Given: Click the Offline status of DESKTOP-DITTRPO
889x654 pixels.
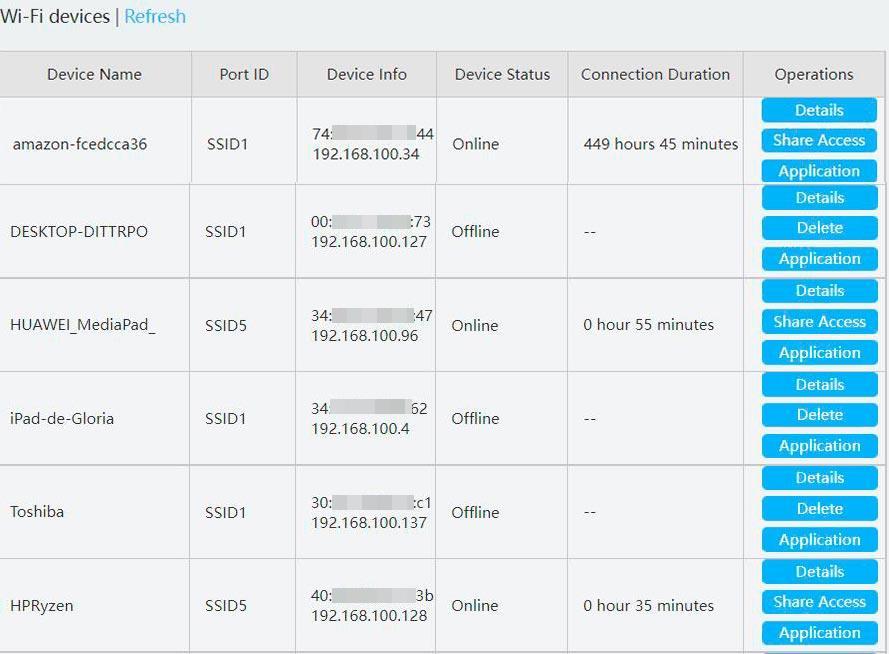Looking at the screenshot, I should (475, 231).
